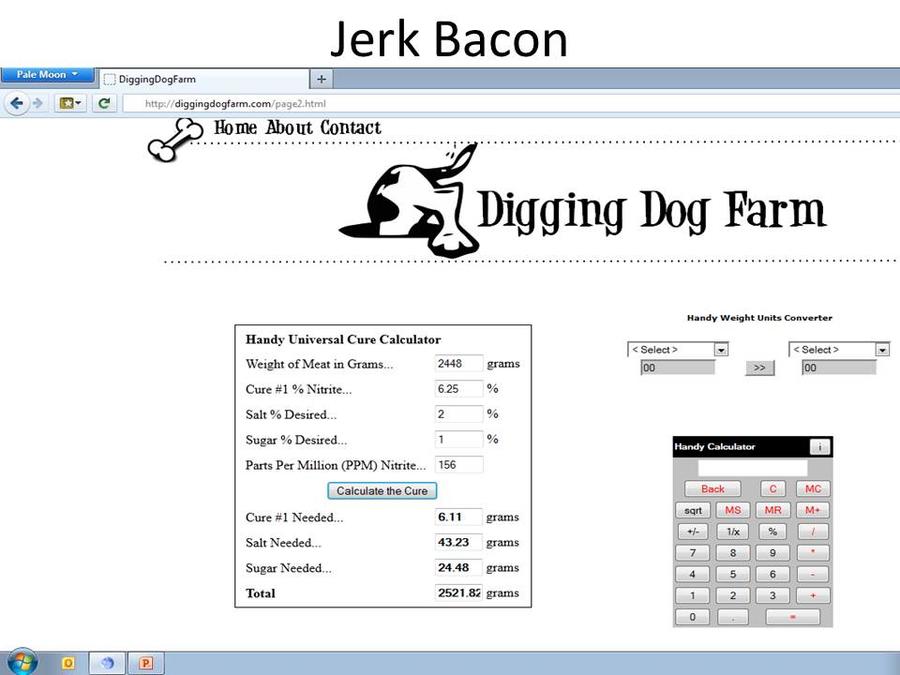This screenshot has height=675, width=900.
Task: Click the Salt % Desired input field
Action: point(459,414)
